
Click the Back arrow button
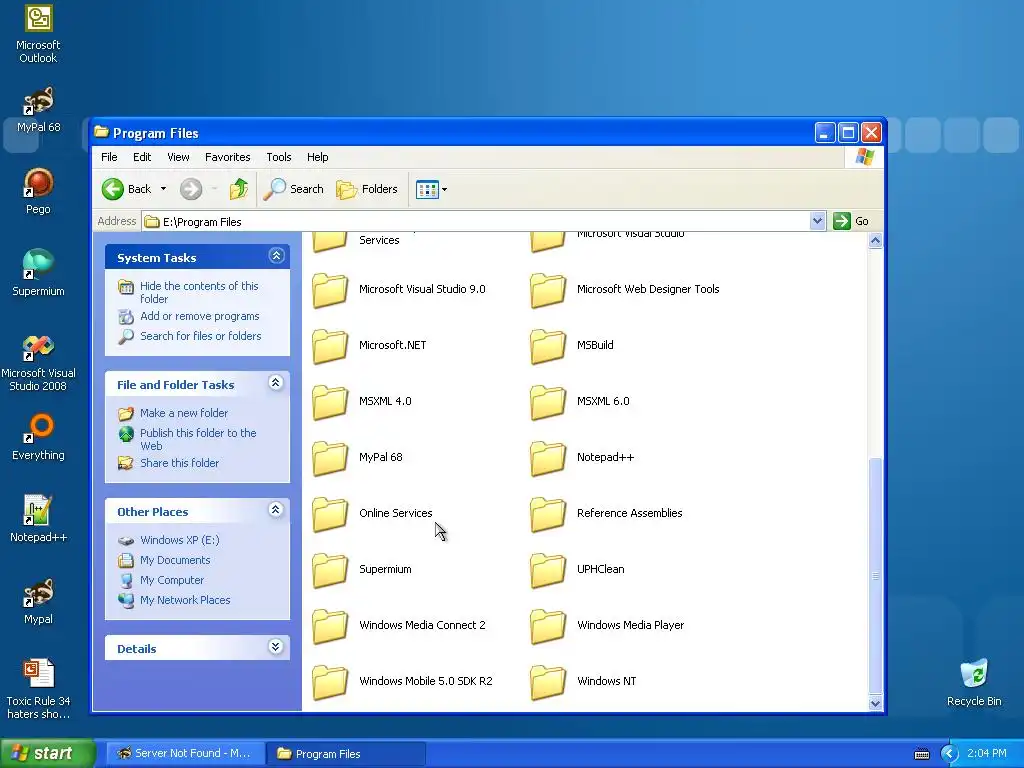click(x=126, y=189)
